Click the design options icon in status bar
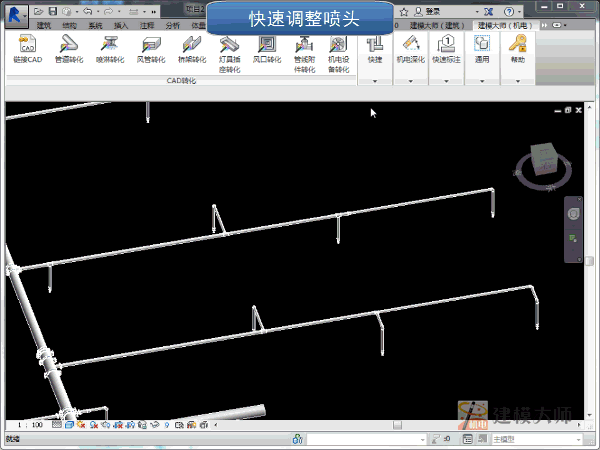This screenshot has height=450, width=600. click(467, 439)
